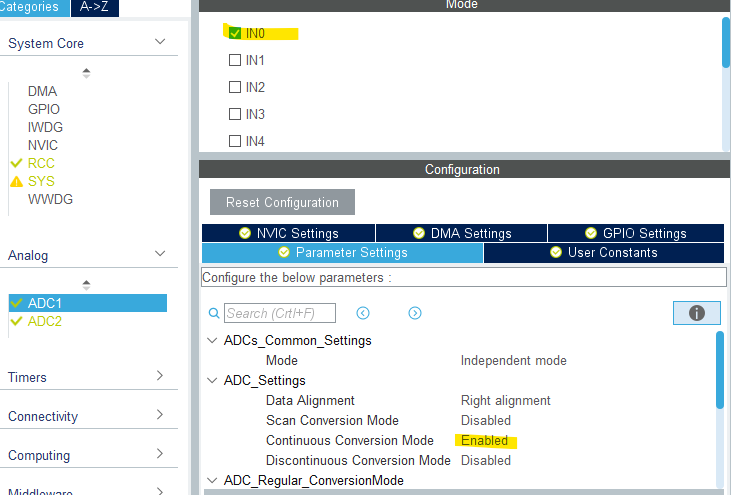The image size is (731, 495).
Task: Select the Scan Conversion Mode label
Action: coord(332,421)
